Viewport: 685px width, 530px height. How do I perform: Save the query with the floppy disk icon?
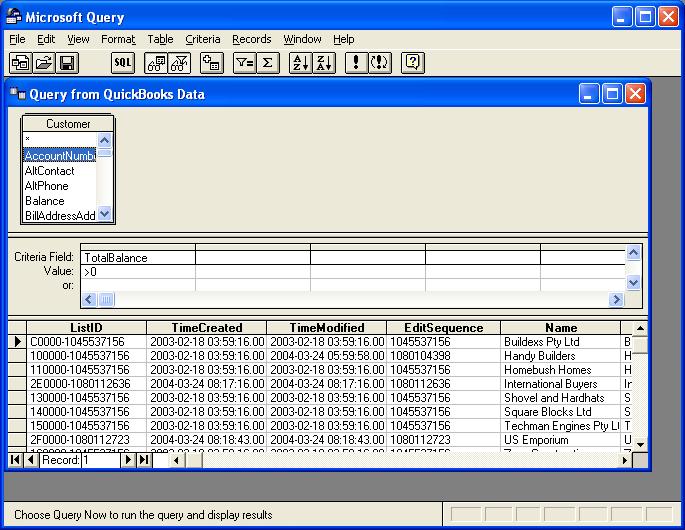(67, 63)
